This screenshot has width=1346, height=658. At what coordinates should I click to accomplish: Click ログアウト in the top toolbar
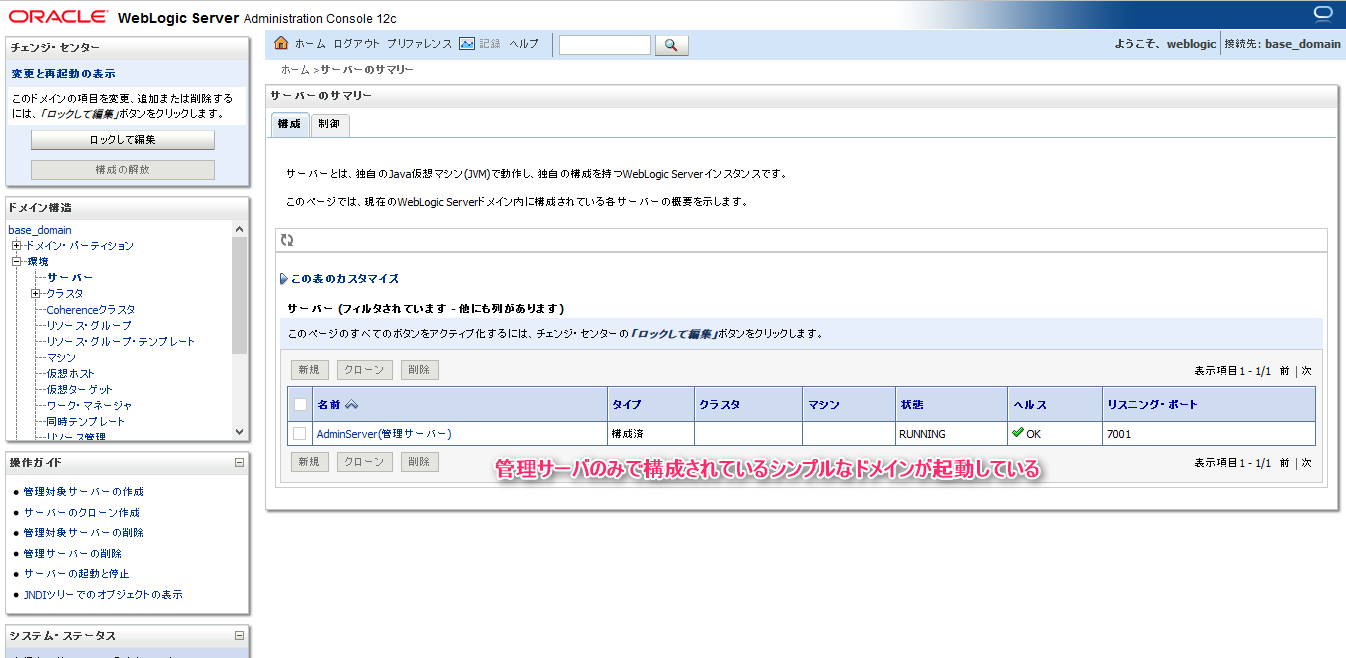356,44
